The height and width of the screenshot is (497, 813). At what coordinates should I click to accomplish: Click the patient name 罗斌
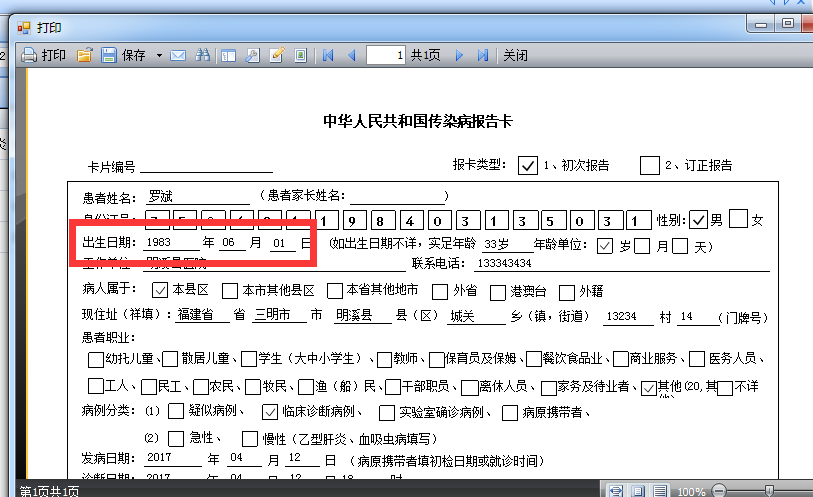click(160, 196)
